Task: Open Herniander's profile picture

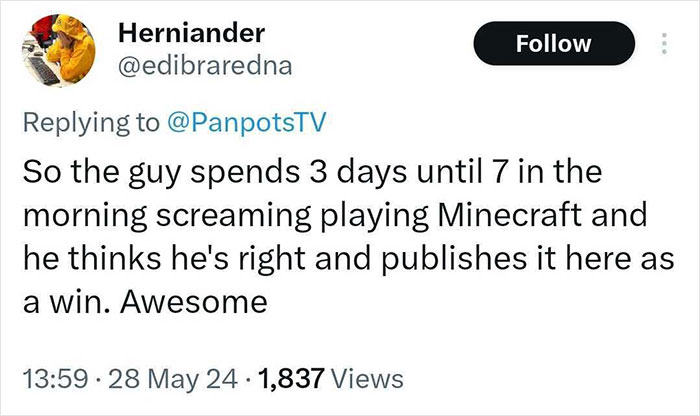Action: click(x=59, y=50)
